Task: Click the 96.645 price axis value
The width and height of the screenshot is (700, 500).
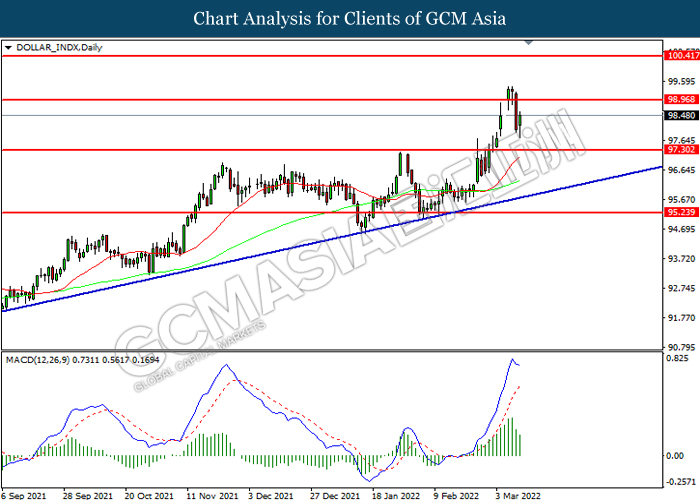Action: [x=682, y=170]
